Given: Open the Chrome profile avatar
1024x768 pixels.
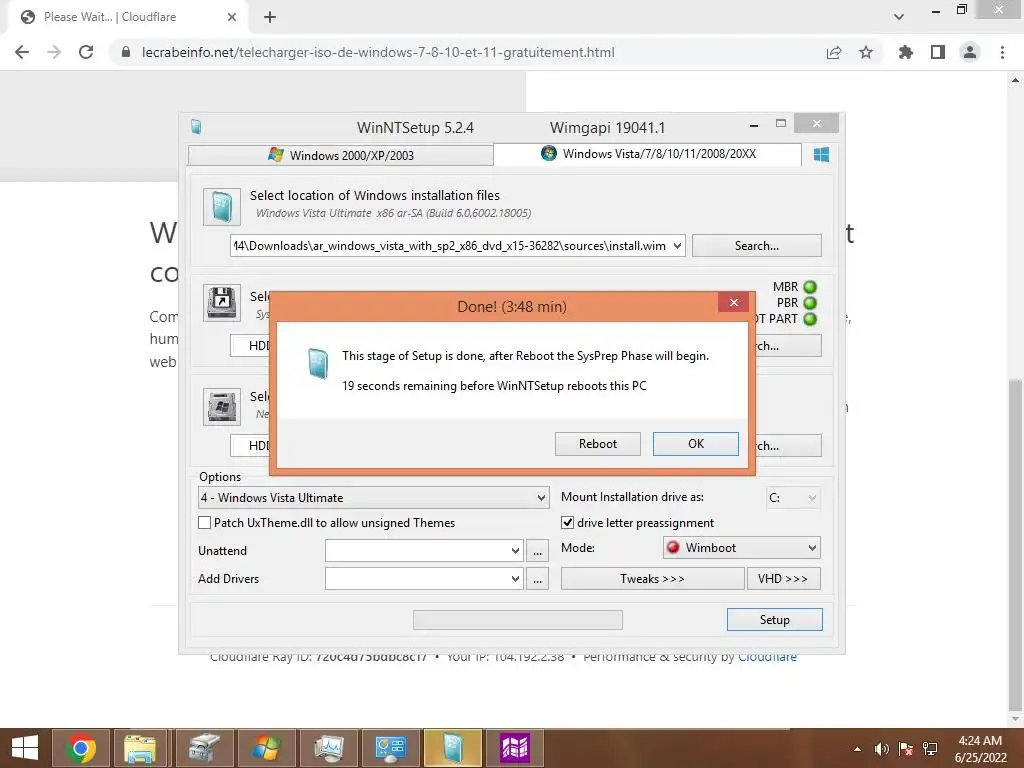Looking at the screenshot, I should tap(970, 52).
